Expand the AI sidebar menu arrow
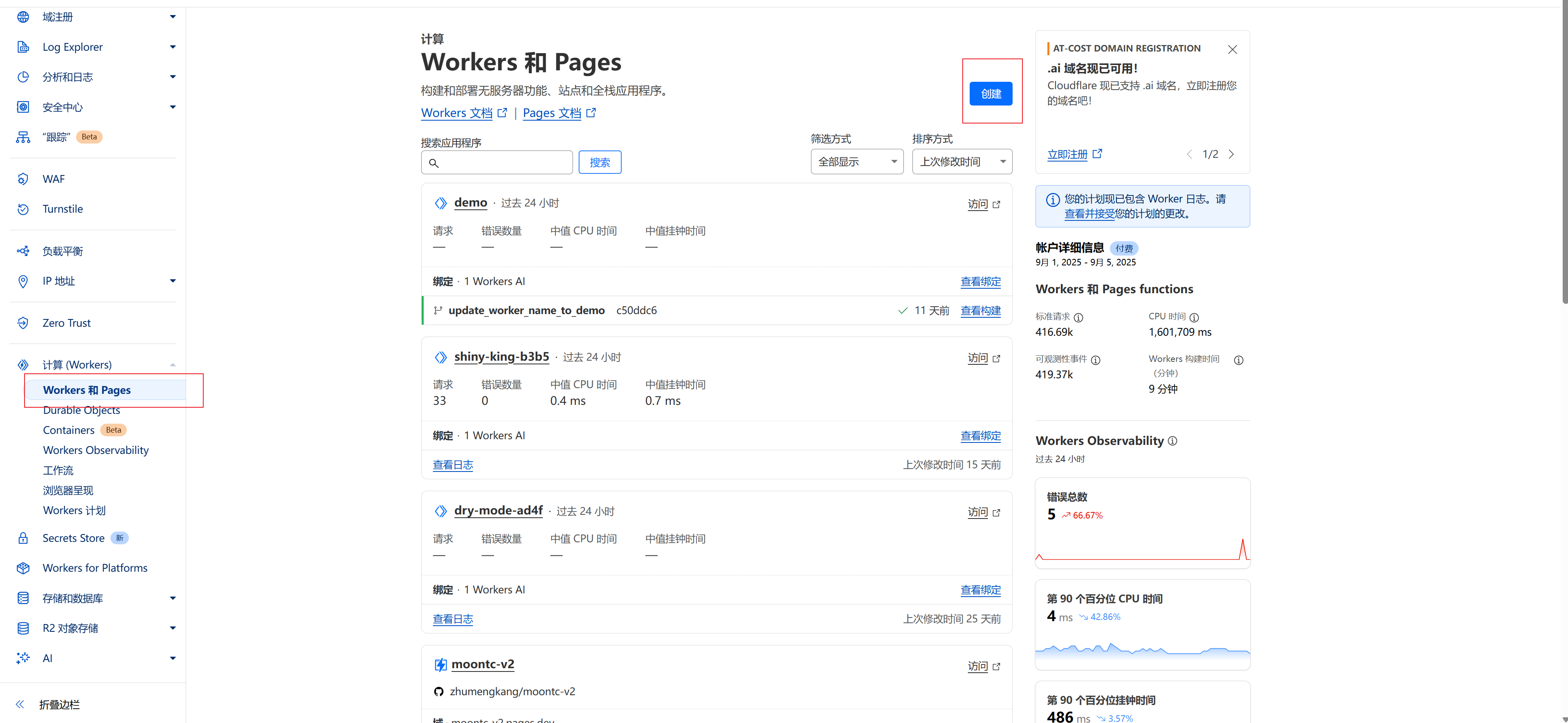 coord(173,658)
